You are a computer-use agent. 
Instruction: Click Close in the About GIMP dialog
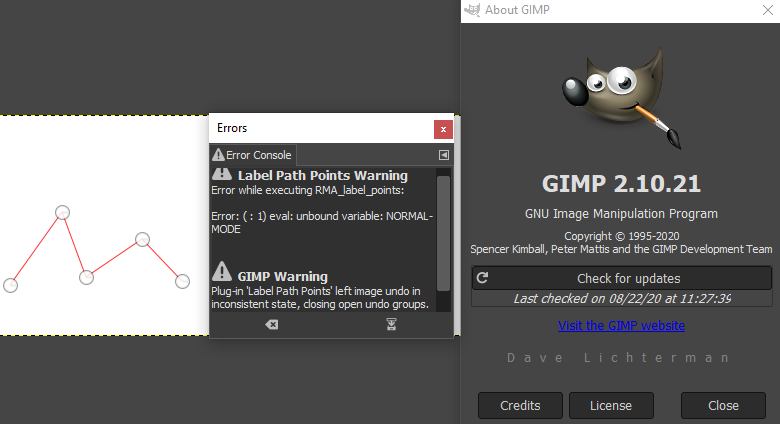pyautogui.click(x=723, y=406)
